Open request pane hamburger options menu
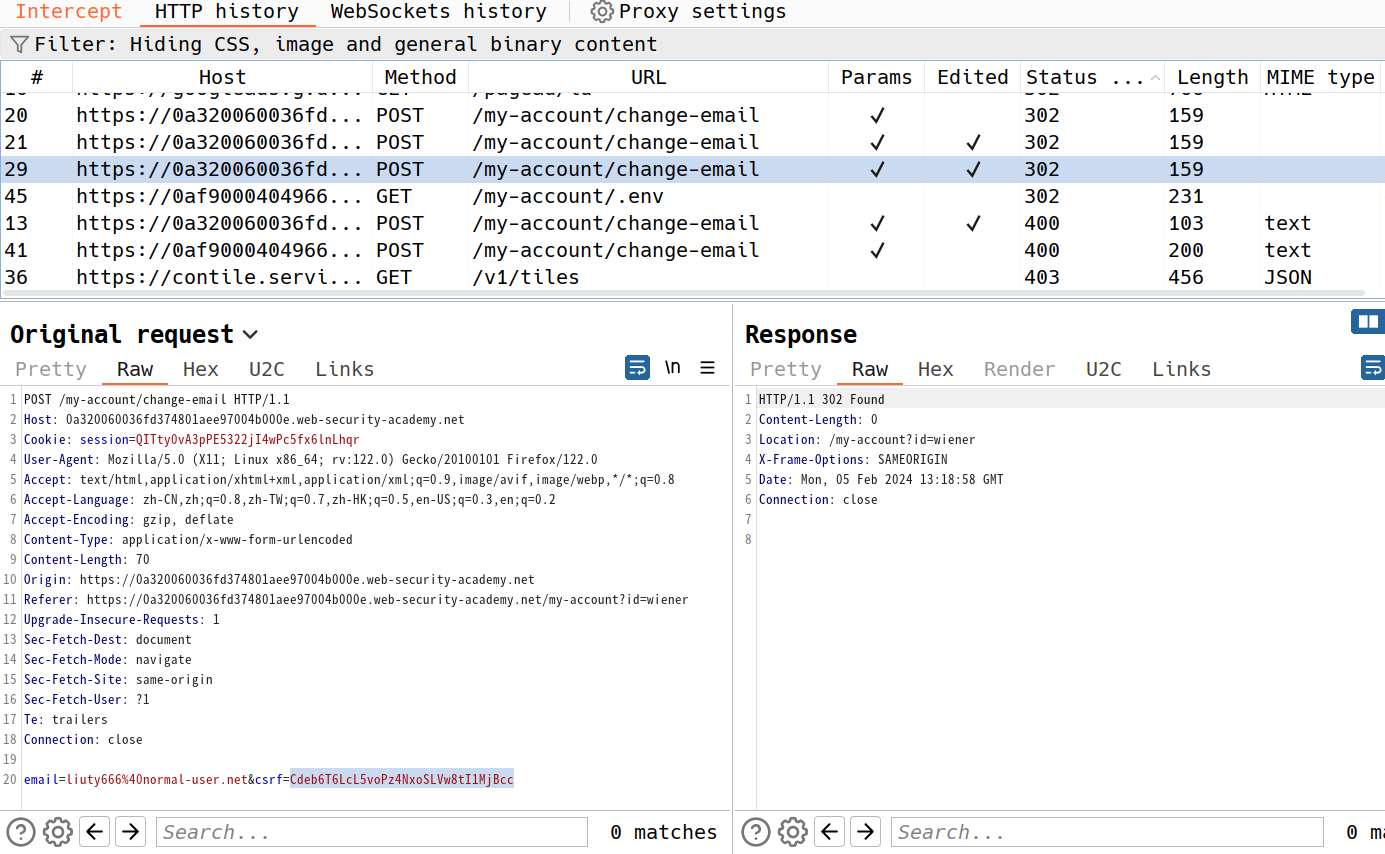This screenshot has height=854, width=1385. (707, 368)
